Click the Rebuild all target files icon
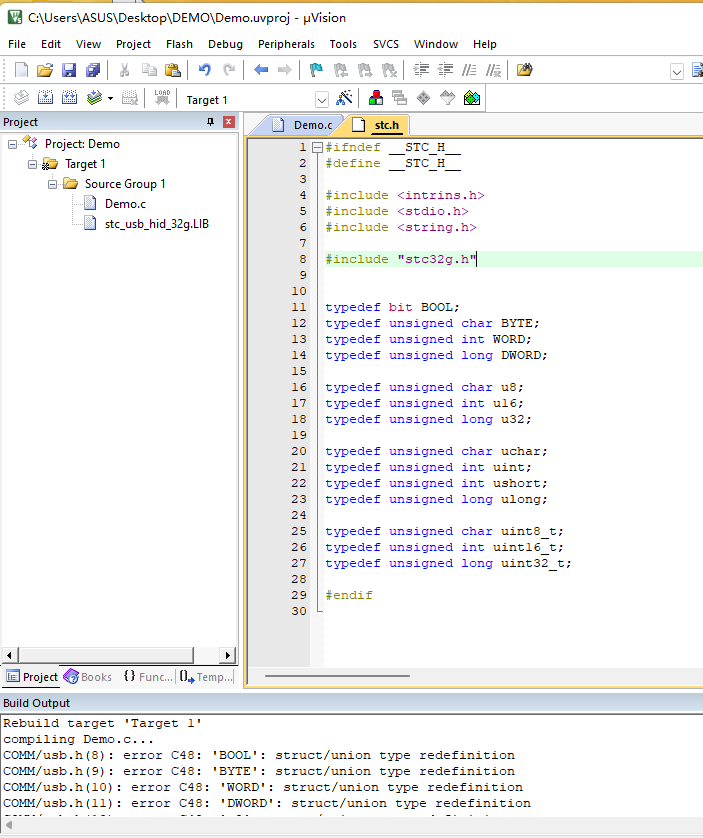 (69, 98)
